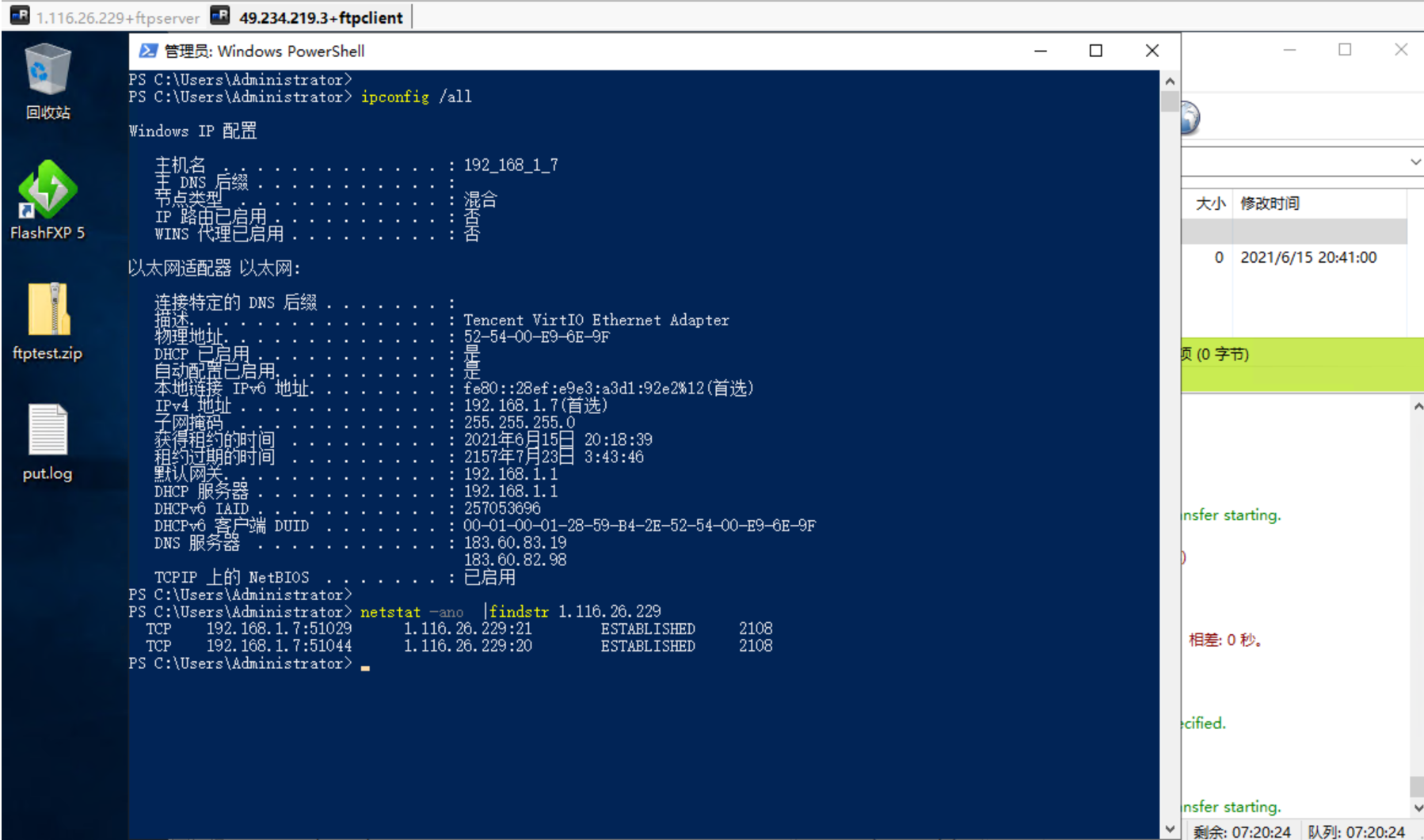Click the 192.168.1.7:51029 connection row
The width and height of the screenshot is (1424, 840).
(x=459, y=629)
